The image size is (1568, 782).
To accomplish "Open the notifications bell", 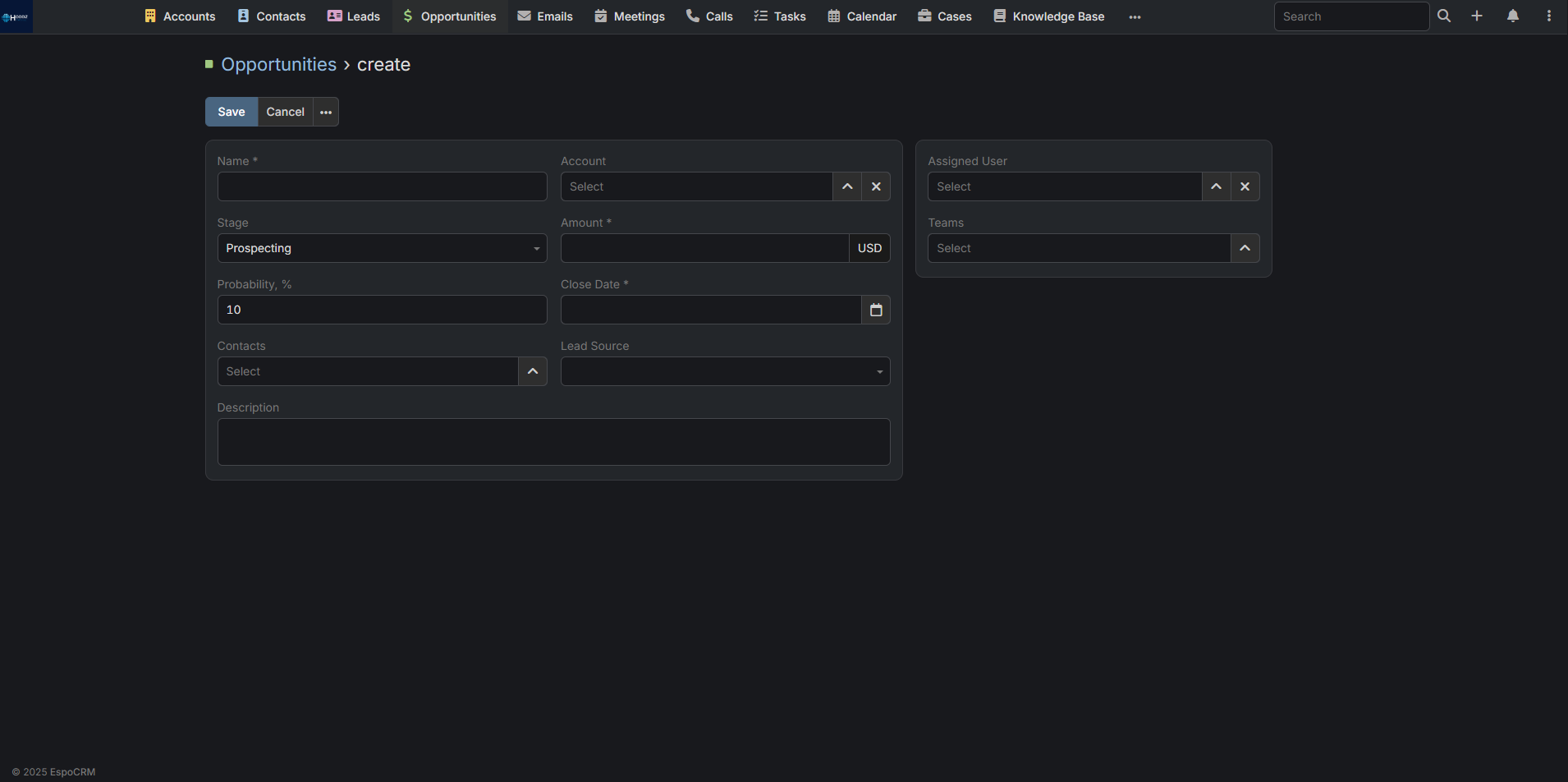I will tap(1513, 16).
